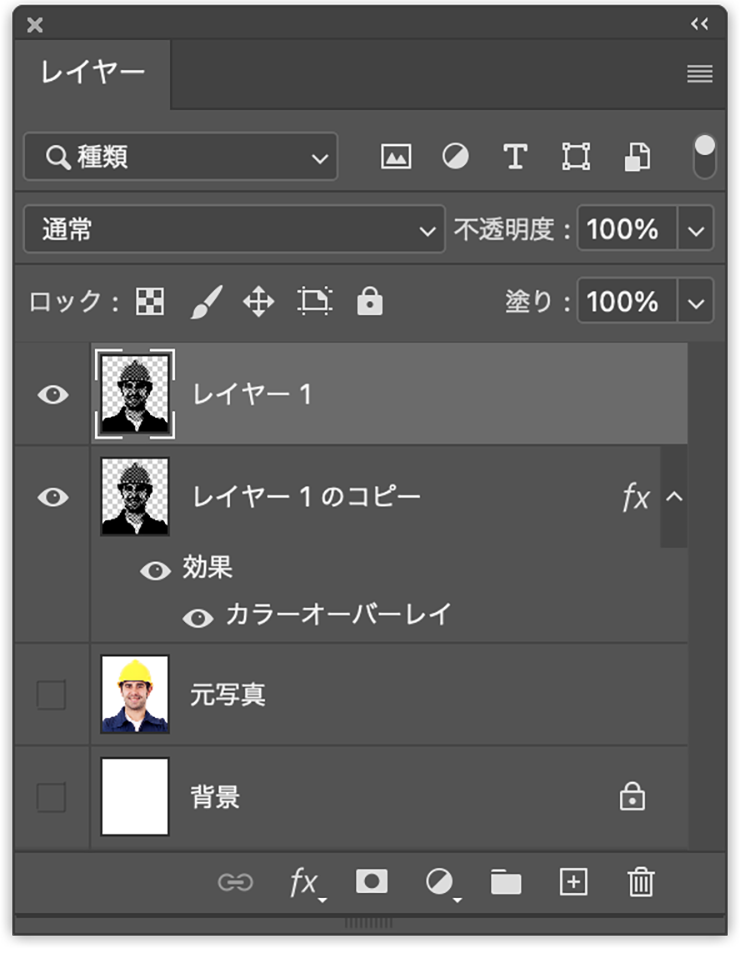Turn off the layer filtering switch
The image size is (740, 953).
705,156
